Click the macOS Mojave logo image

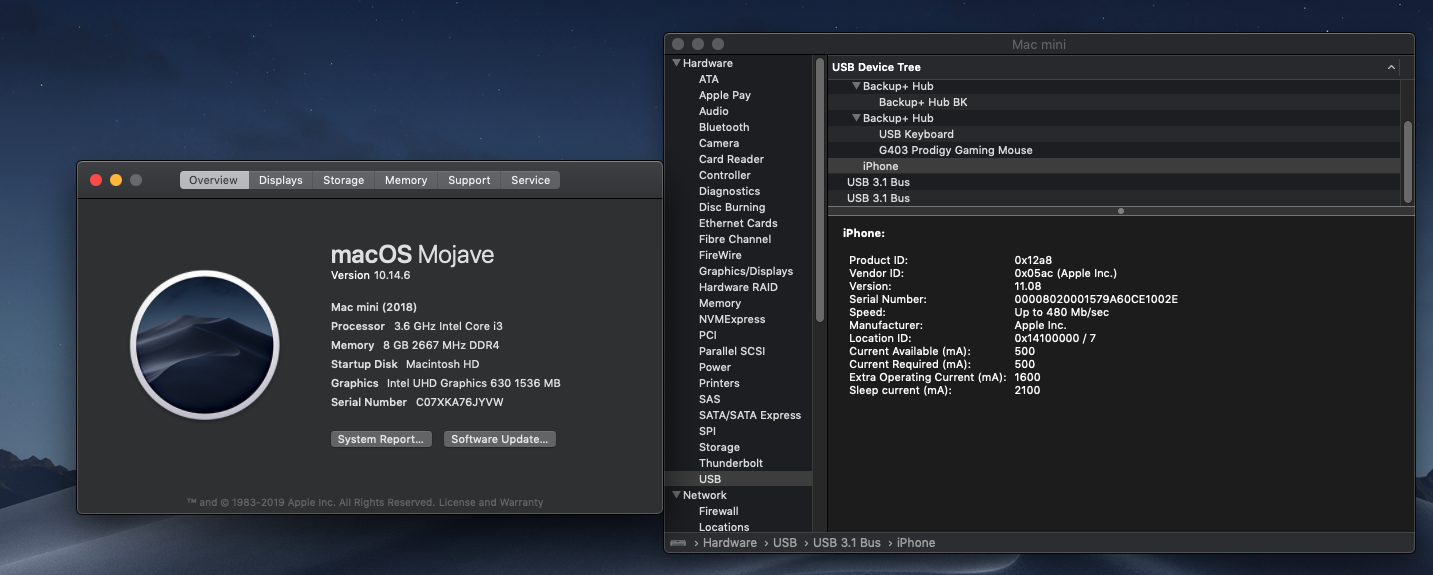pos(204,344)
